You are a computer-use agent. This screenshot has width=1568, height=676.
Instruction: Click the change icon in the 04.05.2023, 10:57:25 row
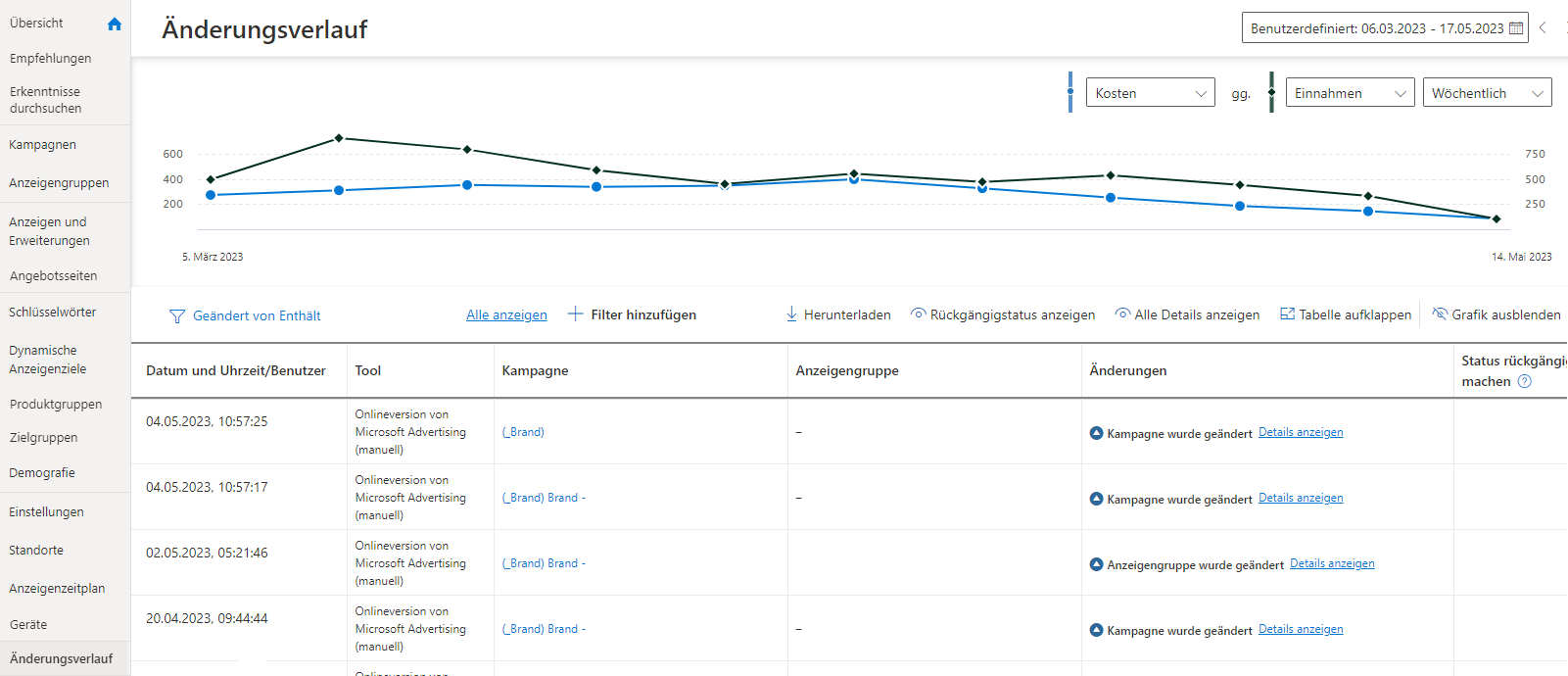coord(1097,433)
